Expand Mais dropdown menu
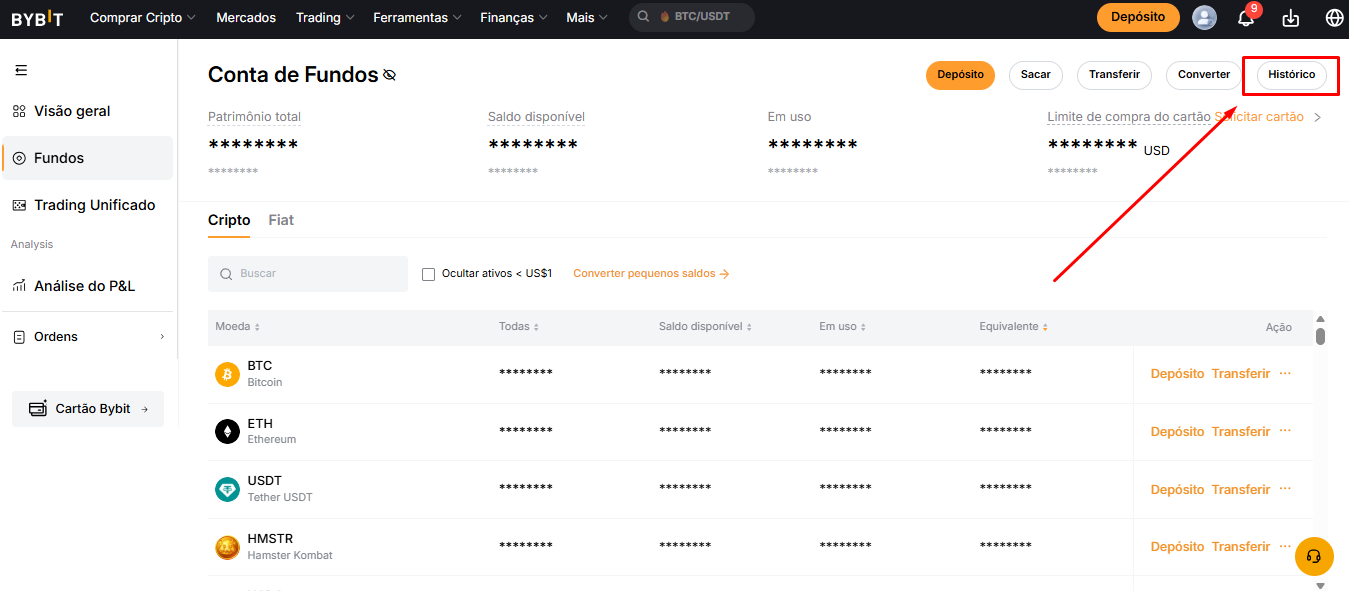 pos(587,17)
